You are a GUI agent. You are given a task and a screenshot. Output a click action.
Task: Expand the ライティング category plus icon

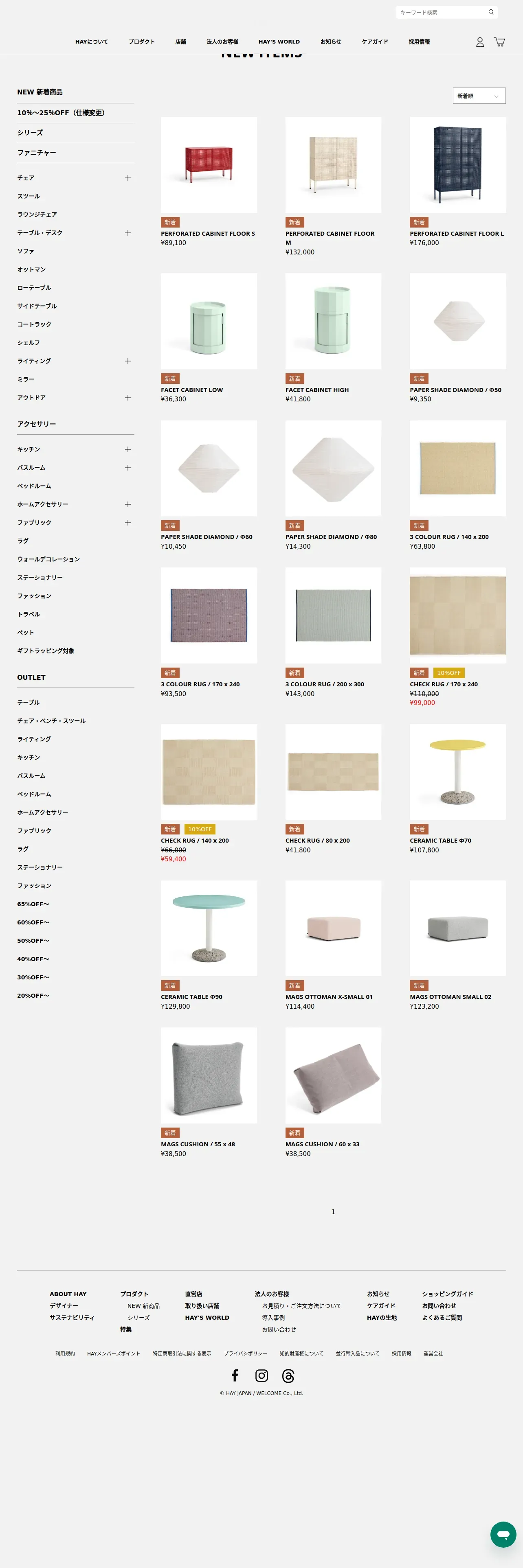coord(128,361)
